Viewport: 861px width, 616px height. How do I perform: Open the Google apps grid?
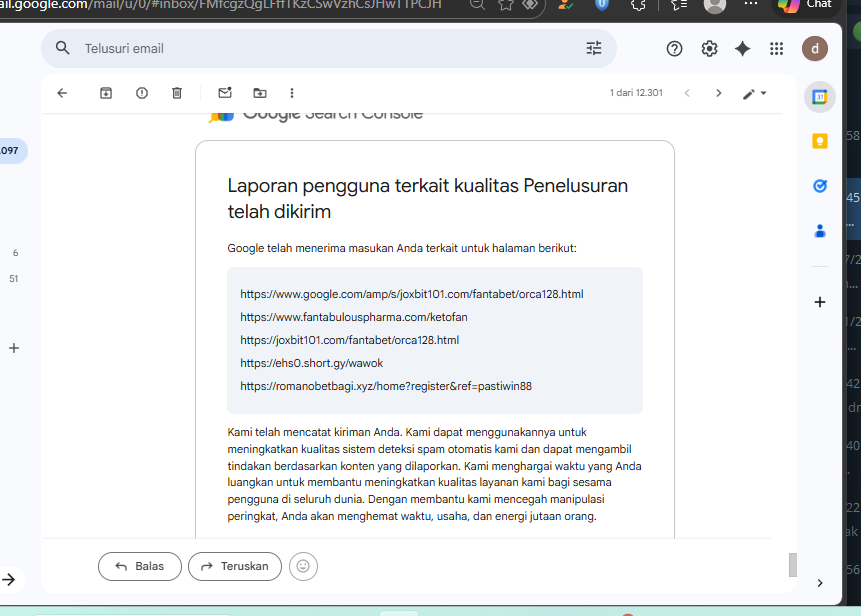776,49
